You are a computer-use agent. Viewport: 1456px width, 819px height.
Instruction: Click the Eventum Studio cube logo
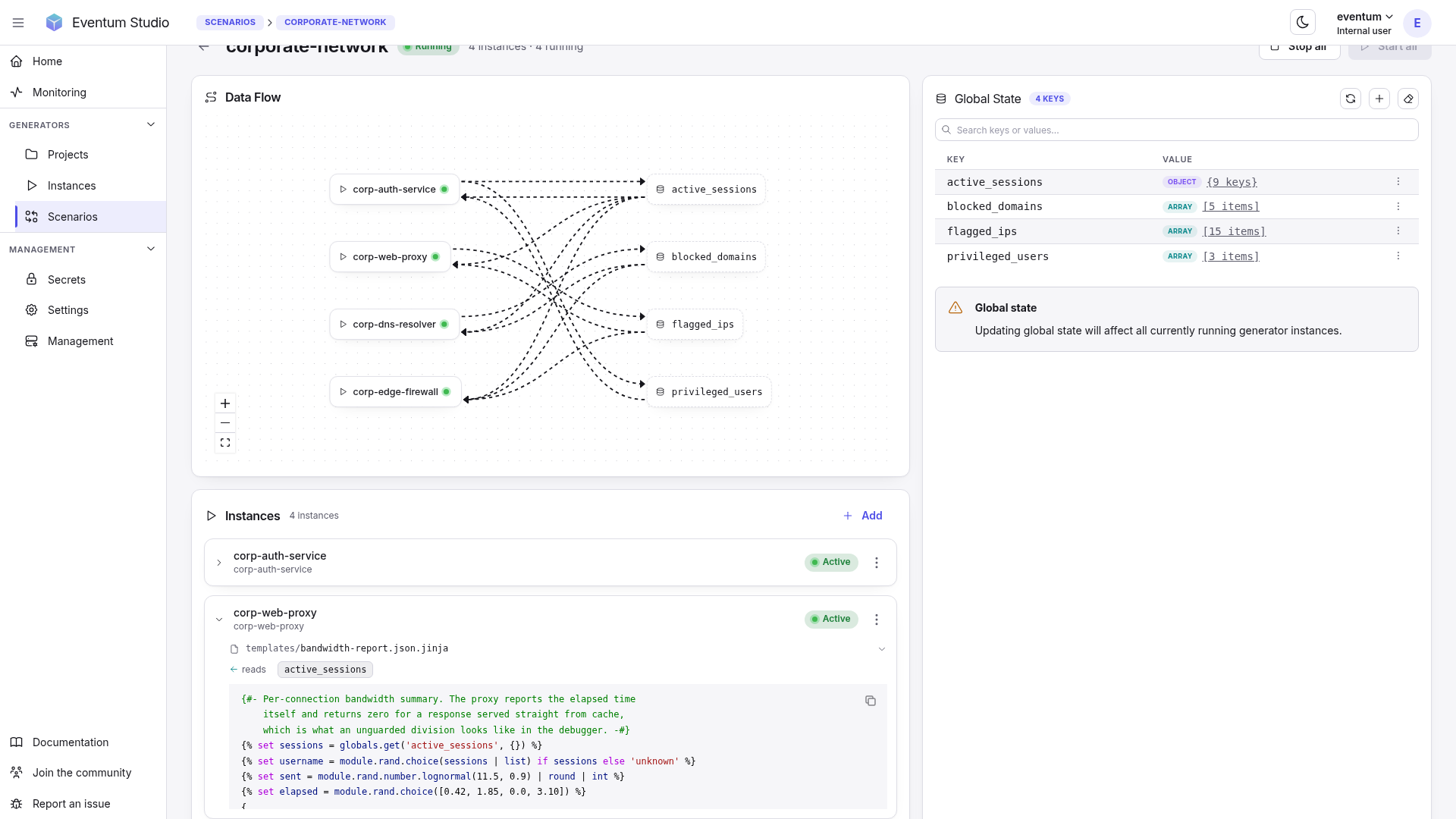coord(54,23)
